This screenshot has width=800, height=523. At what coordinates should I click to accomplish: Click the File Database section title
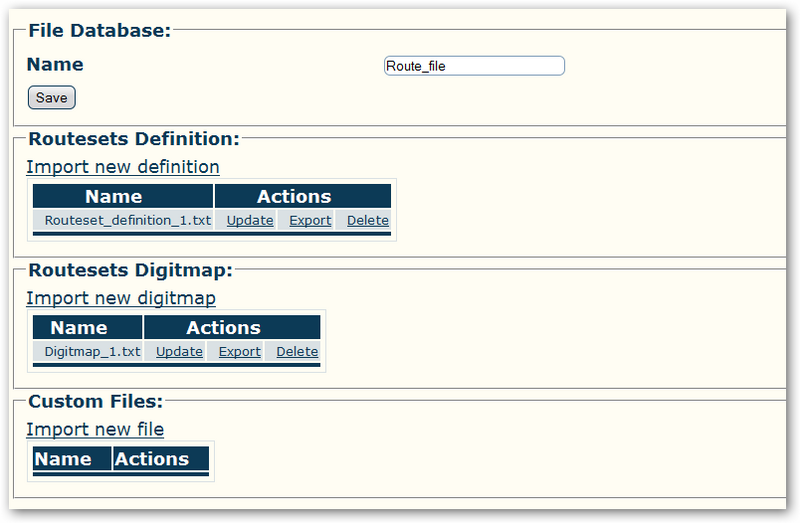(x=99, y=31)
